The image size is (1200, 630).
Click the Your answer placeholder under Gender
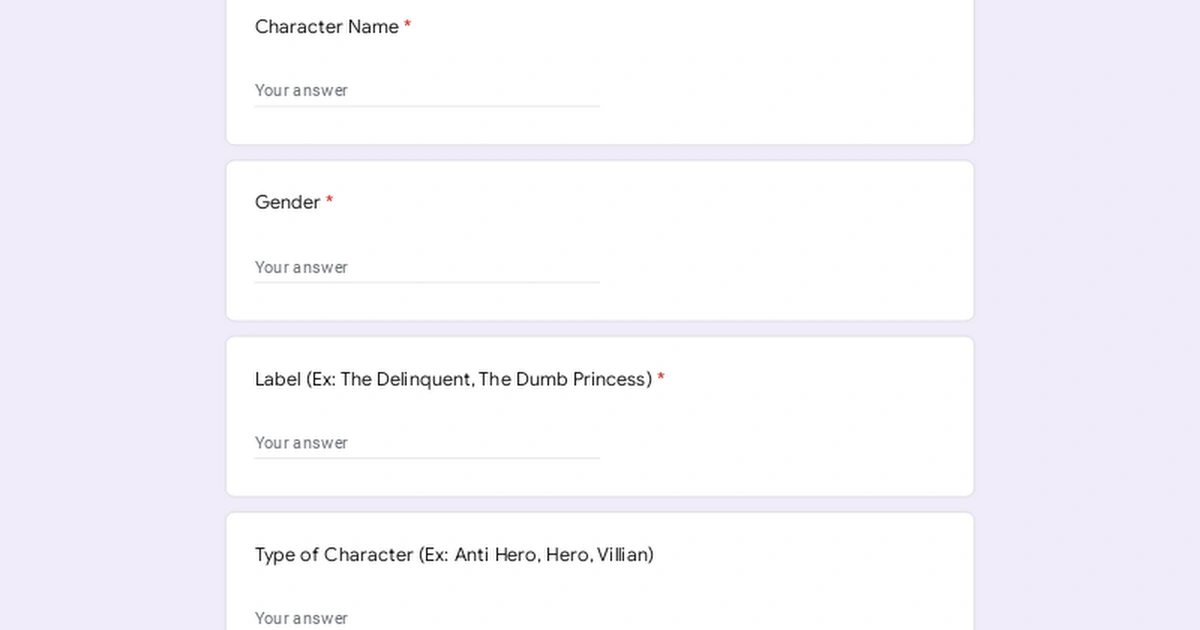(x=301, y=267)
